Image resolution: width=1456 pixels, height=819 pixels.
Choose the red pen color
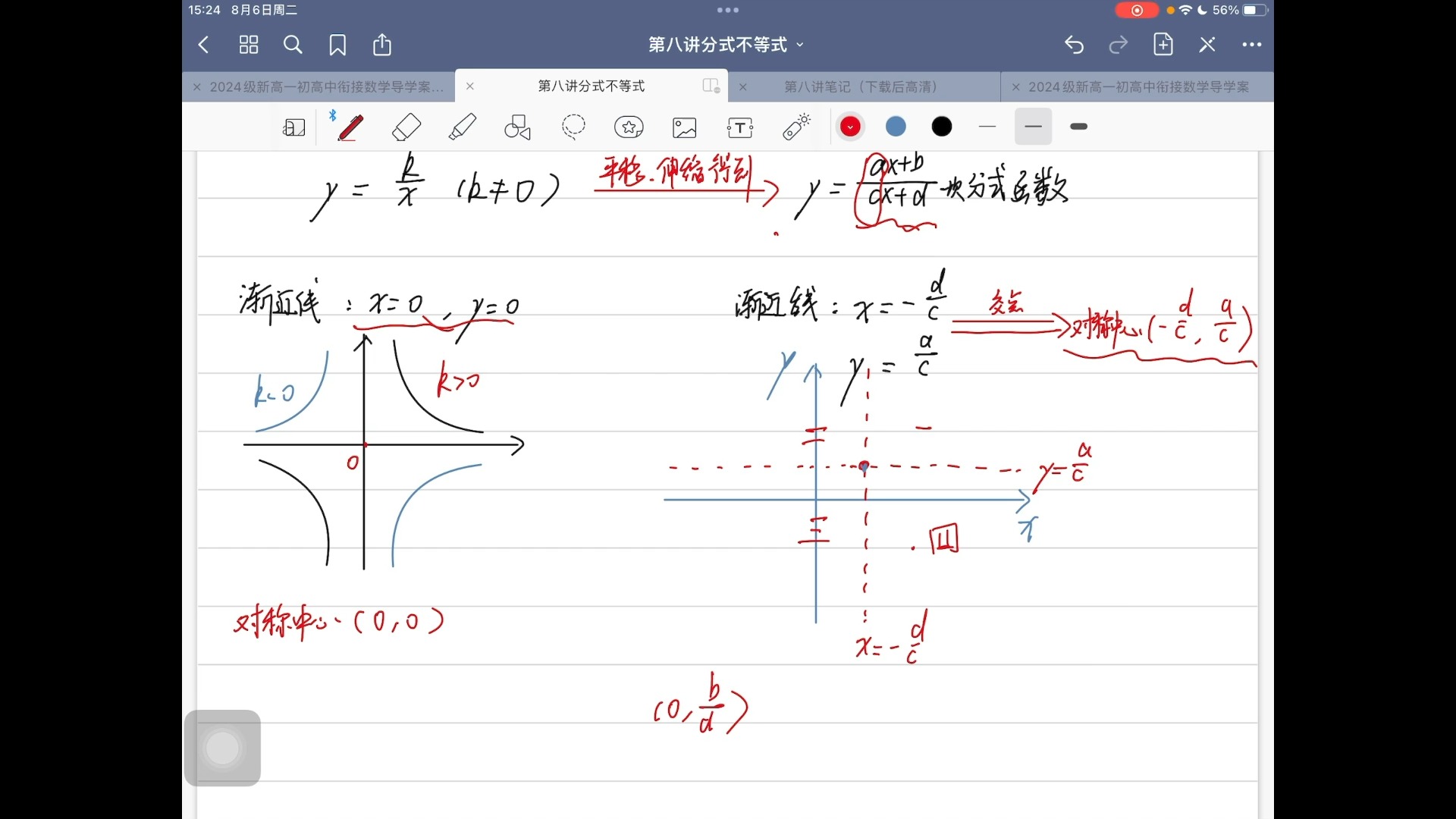(x=850, y=127)
